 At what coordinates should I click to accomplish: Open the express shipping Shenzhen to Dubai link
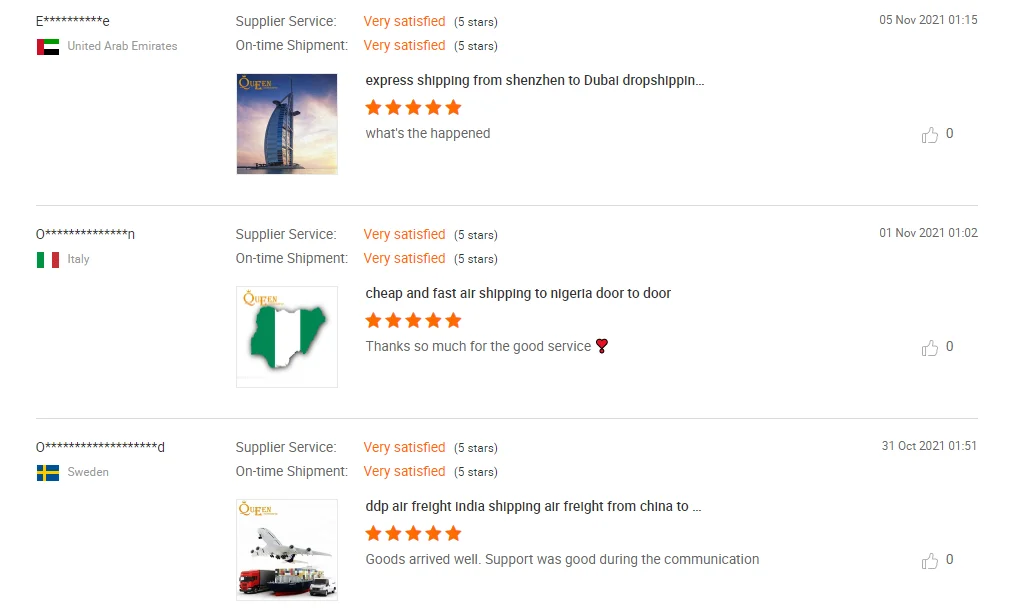click(x=535, y=80)
